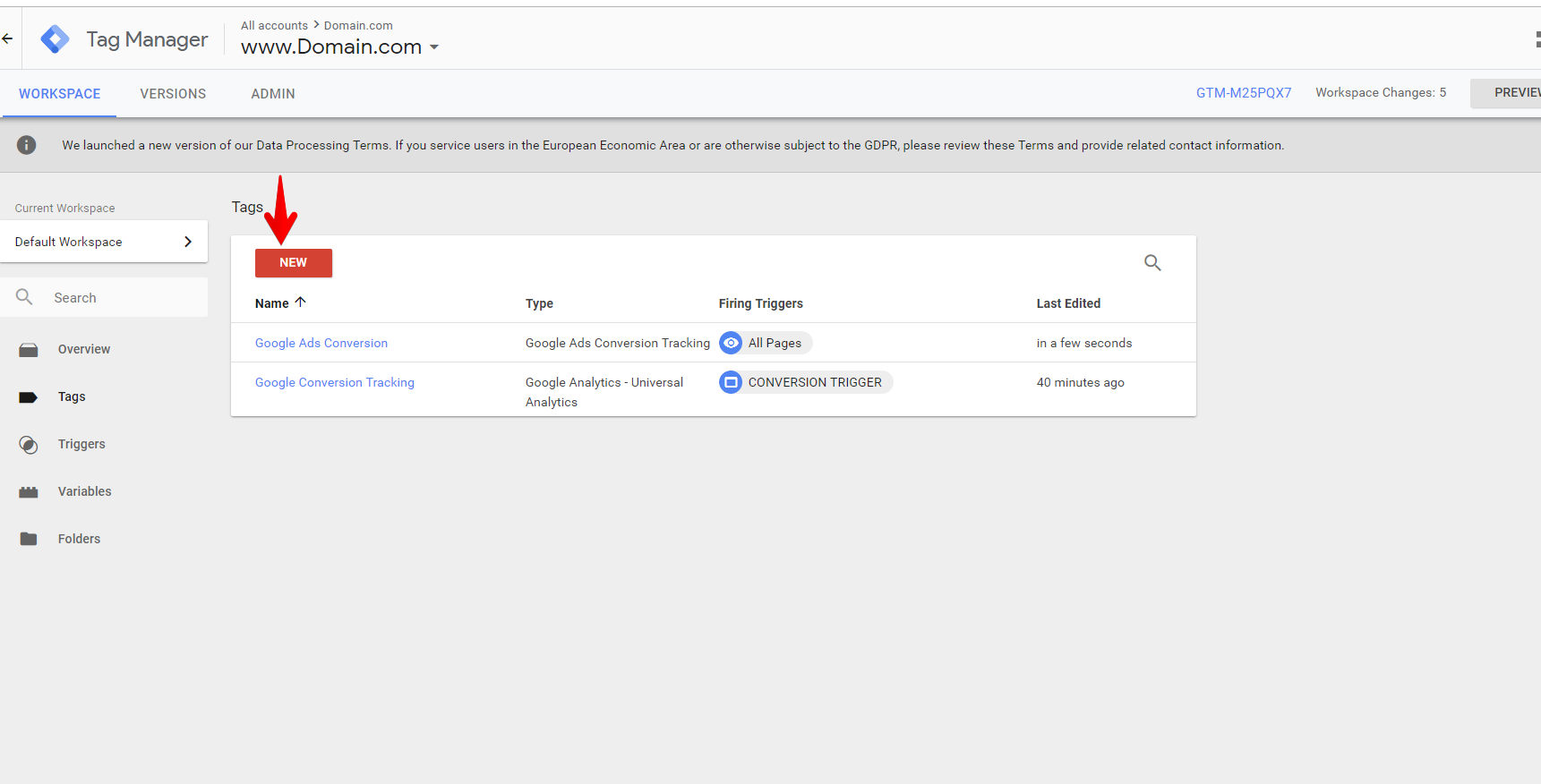Switch to the Versions tab
1541x784 pixels.
click(x=173, y=94)
